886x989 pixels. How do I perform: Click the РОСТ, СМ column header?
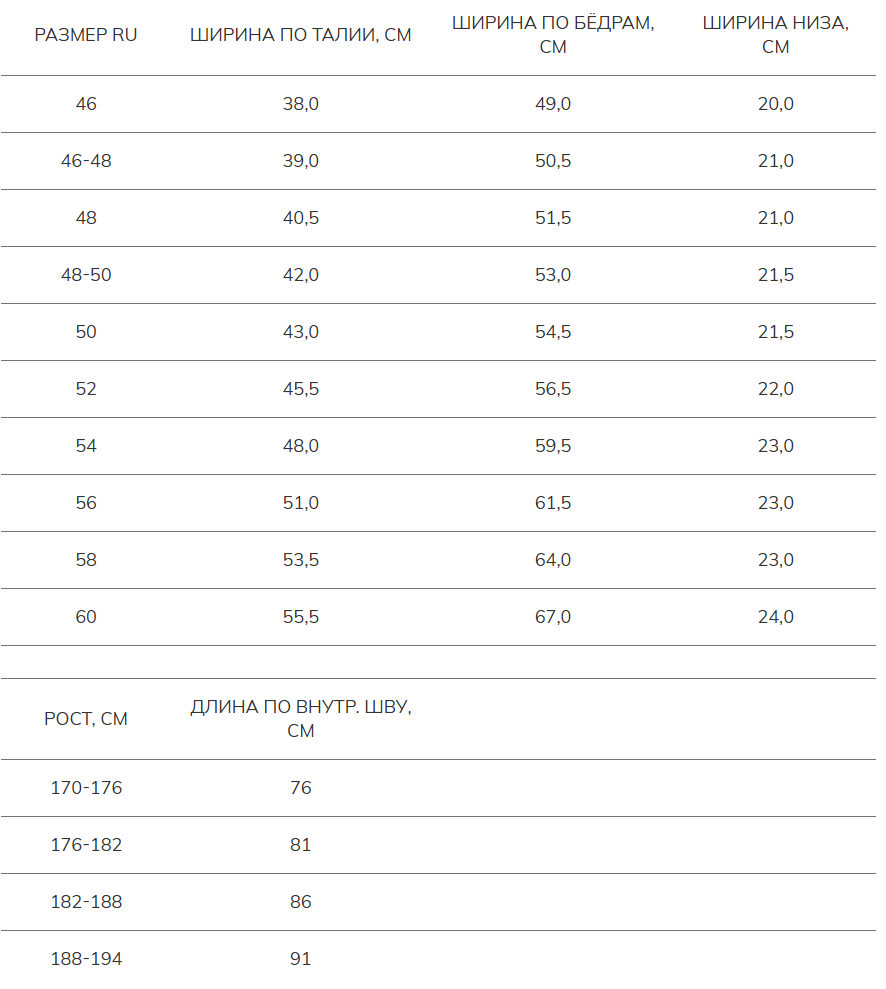coord(86,719)
